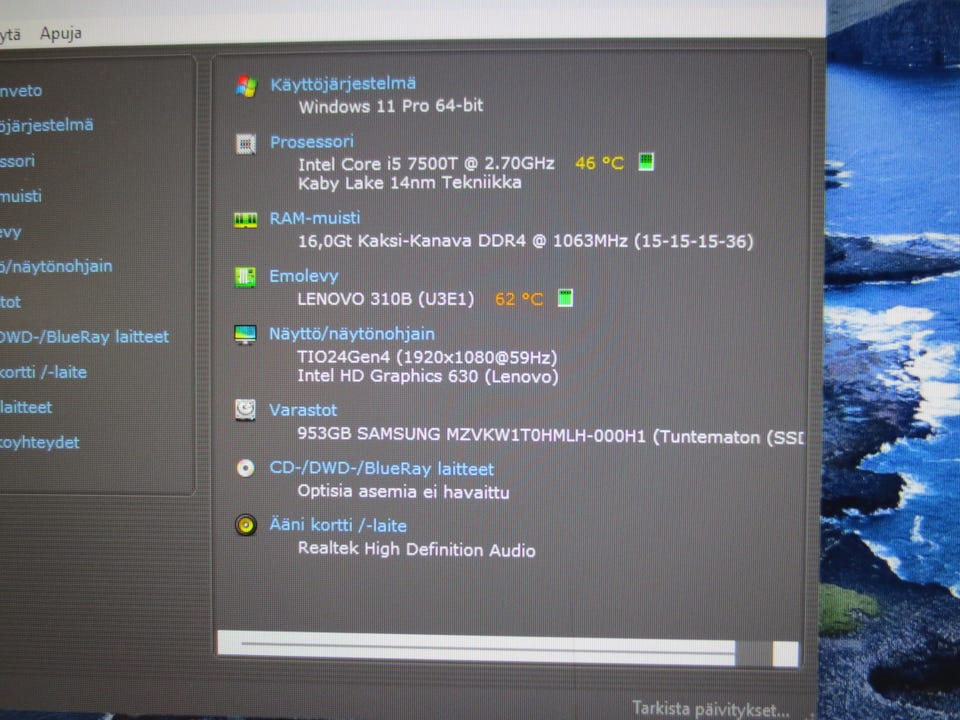Open the Näyttö/näytönohjain heading link
The height and width of the screenshot is (720, 960).
[352, 334]
